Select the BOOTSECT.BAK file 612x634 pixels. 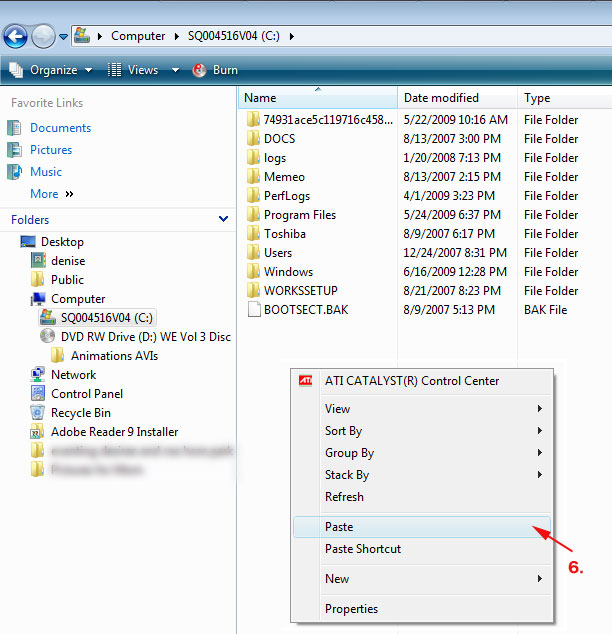pyautogui.click(x=305, y=310)
